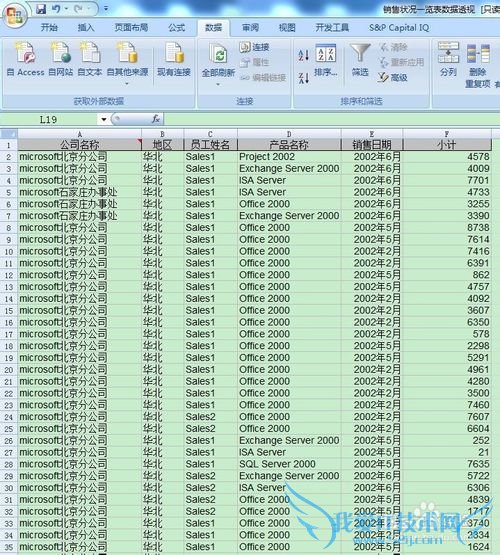Screen dimensions: 500x555
Task: Import data 自文本 from text file
Action: coord(90,59)
